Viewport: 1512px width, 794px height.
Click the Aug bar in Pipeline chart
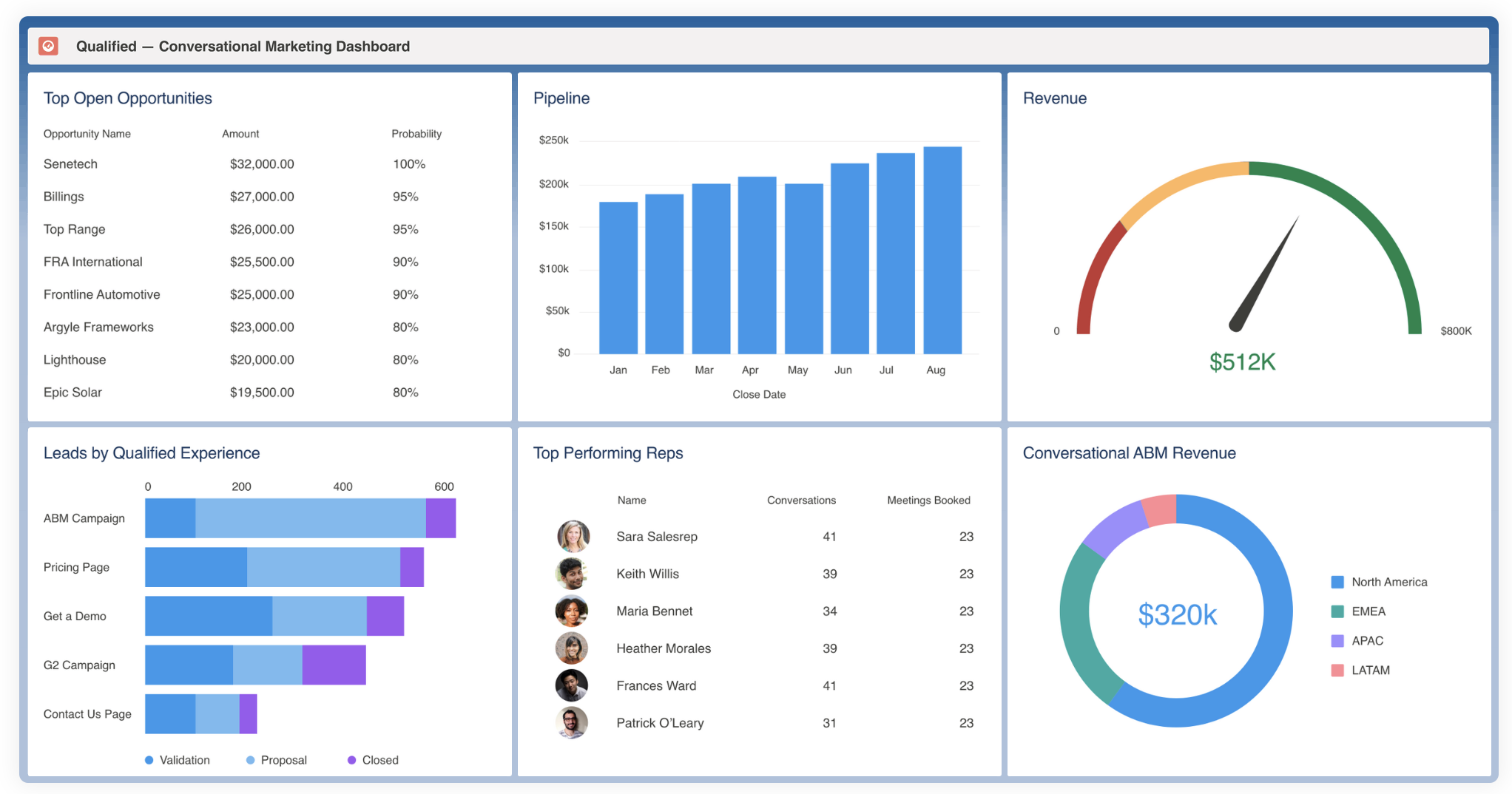point(943,251)
